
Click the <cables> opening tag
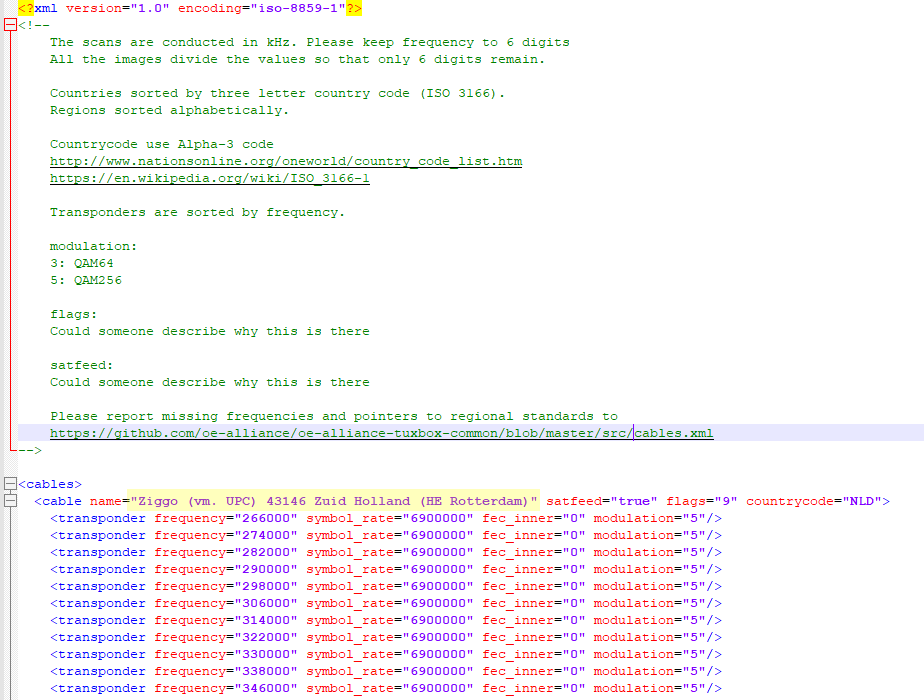coord(50,484)
